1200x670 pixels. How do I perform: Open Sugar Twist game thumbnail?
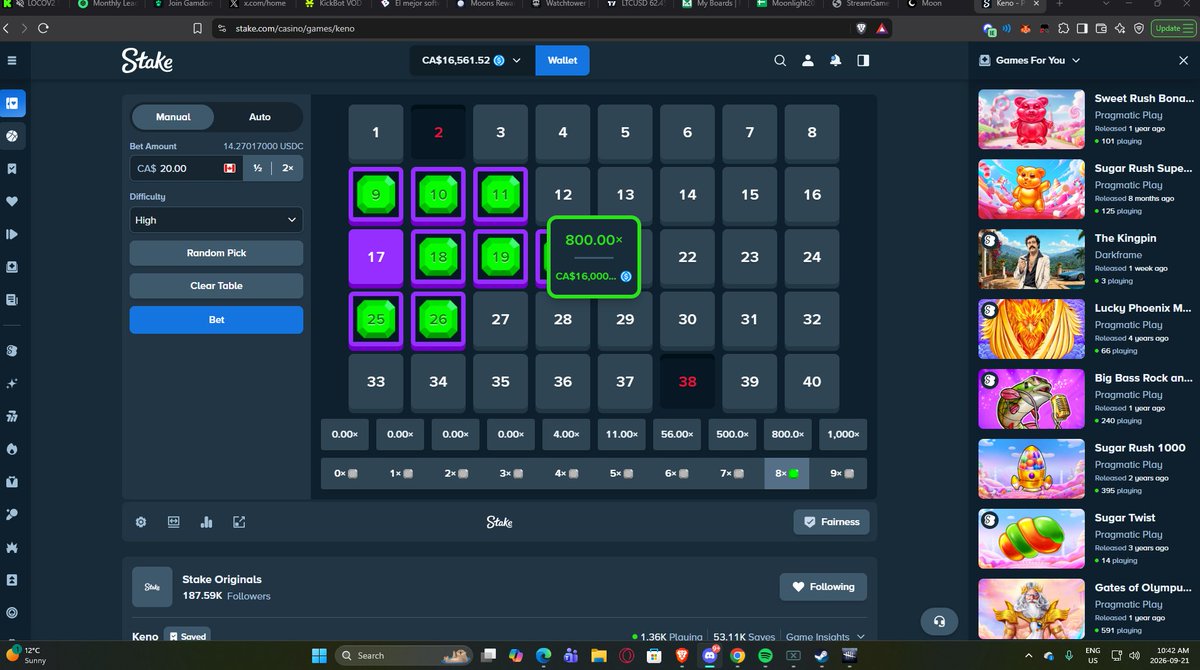1031,539
